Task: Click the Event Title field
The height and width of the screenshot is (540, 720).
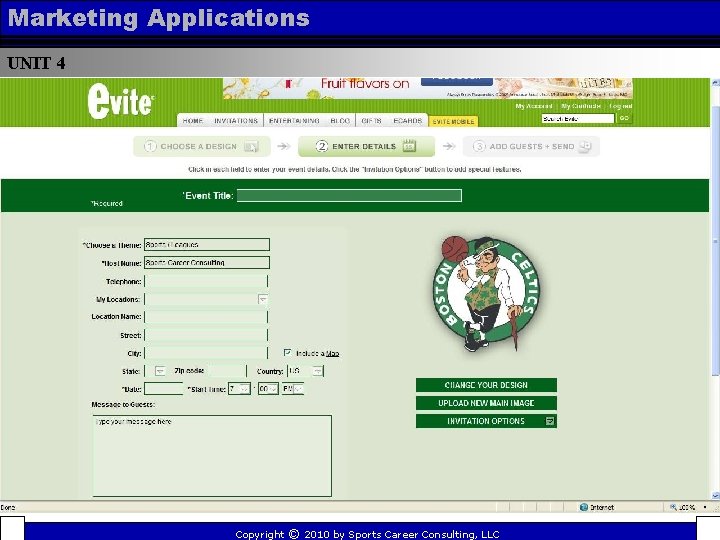Action: coord(349,196)
